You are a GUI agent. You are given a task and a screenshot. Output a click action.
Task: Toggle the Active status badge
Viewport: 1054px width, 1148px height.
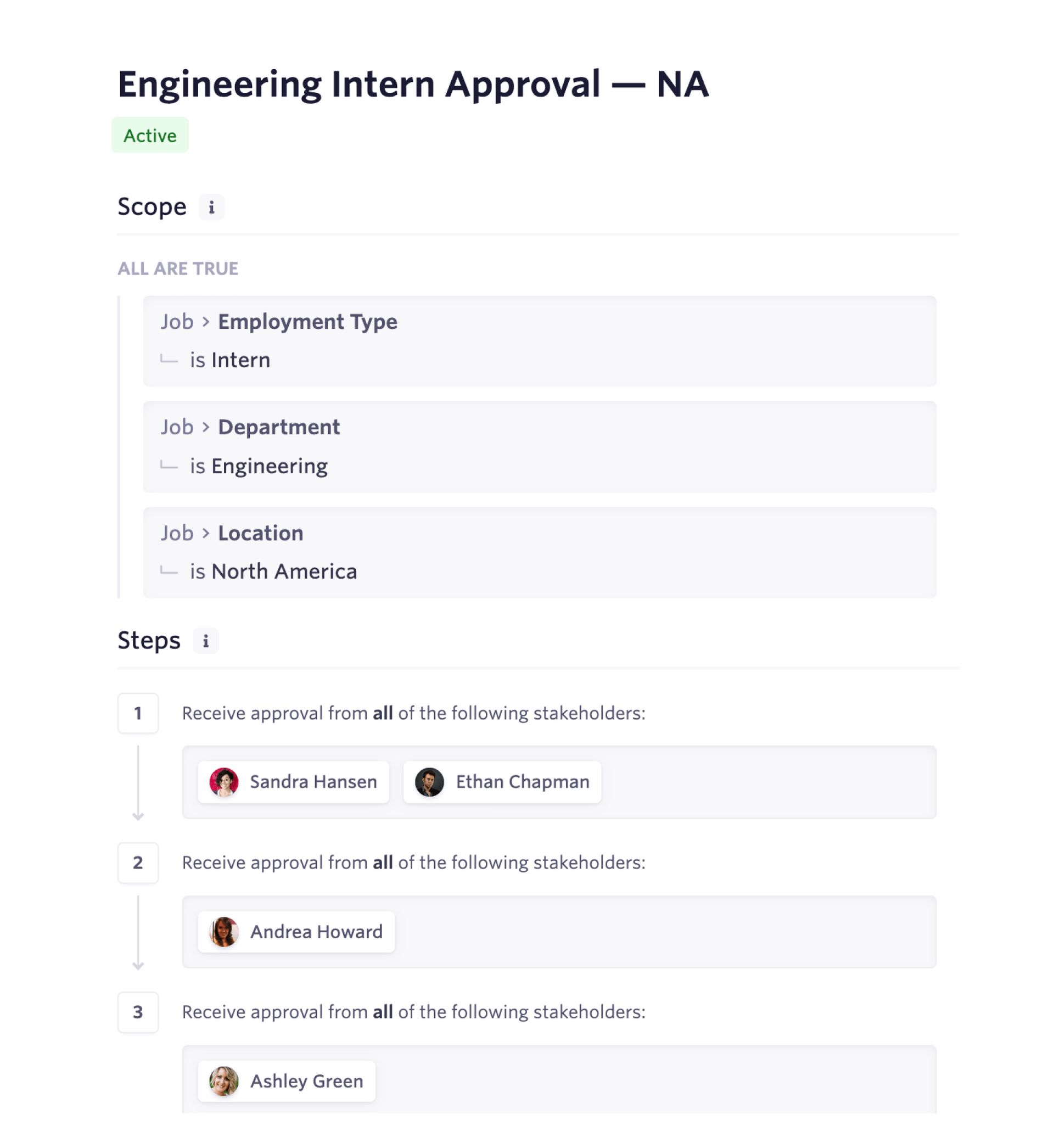[x=150, y=135]
